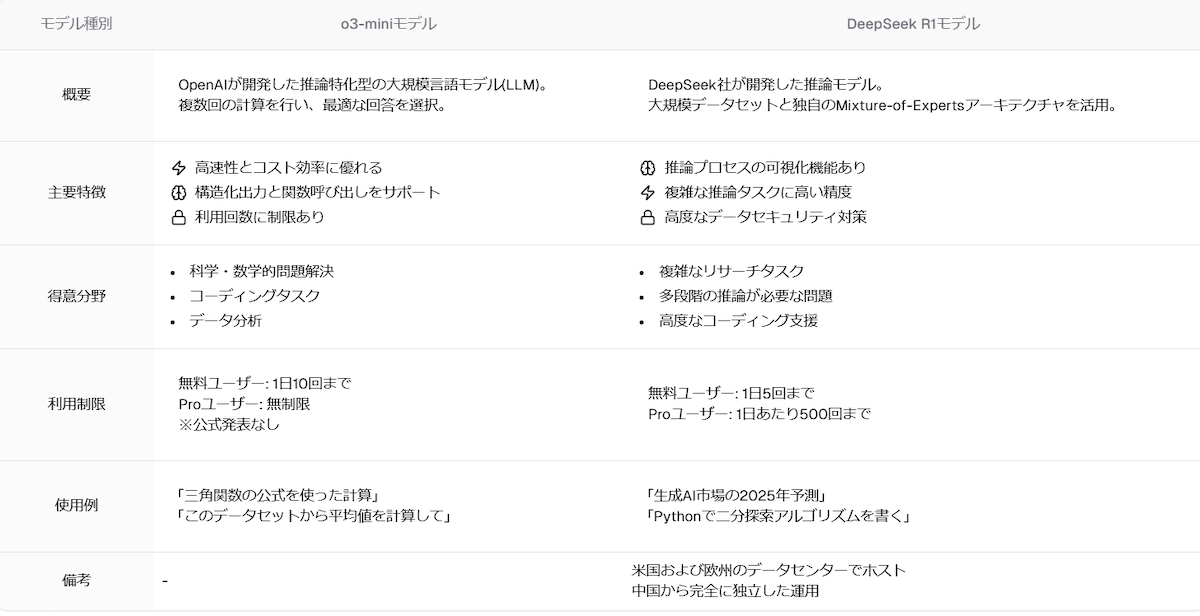
Task: Click the 備考 row label
Action: click(x=76, y=580)
